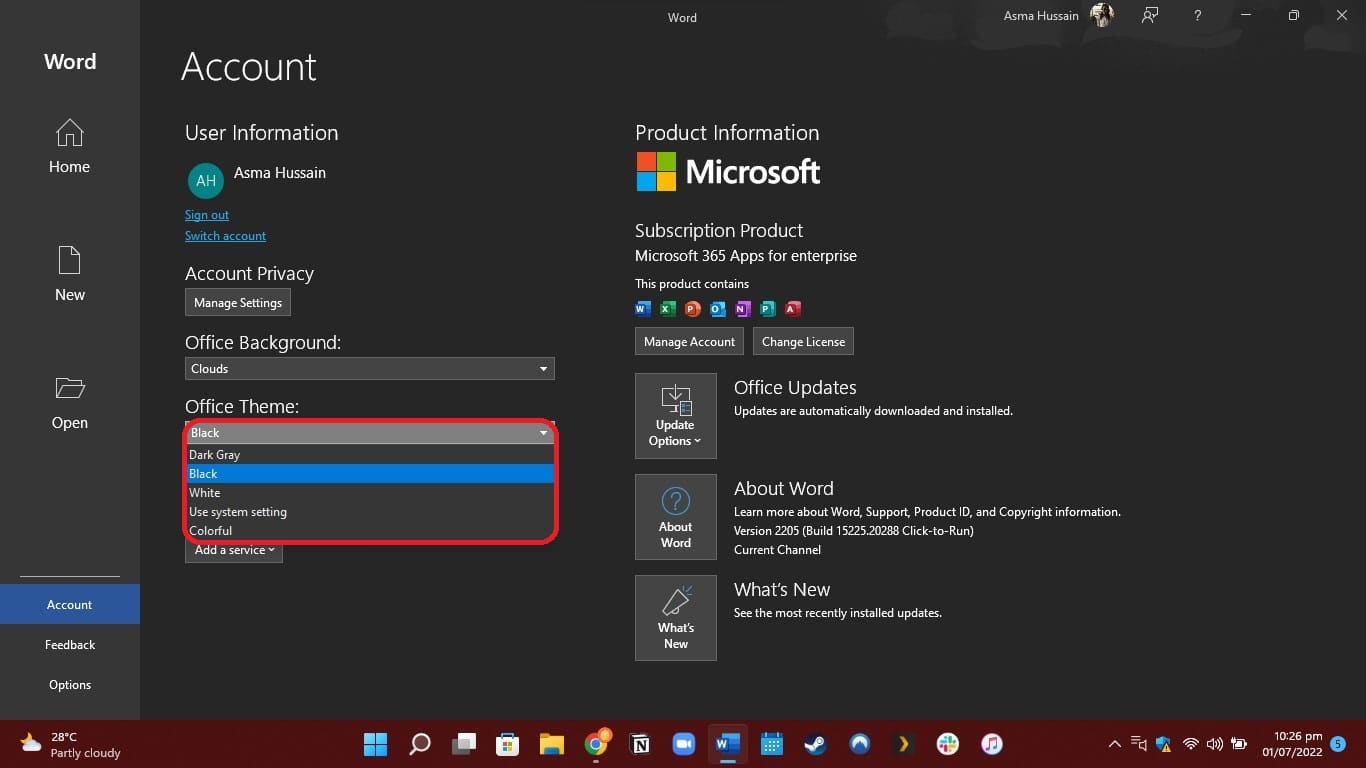Screen dimensions: 1366x768
Task: Click the help question mark icon
Action: coord(1197,16)
